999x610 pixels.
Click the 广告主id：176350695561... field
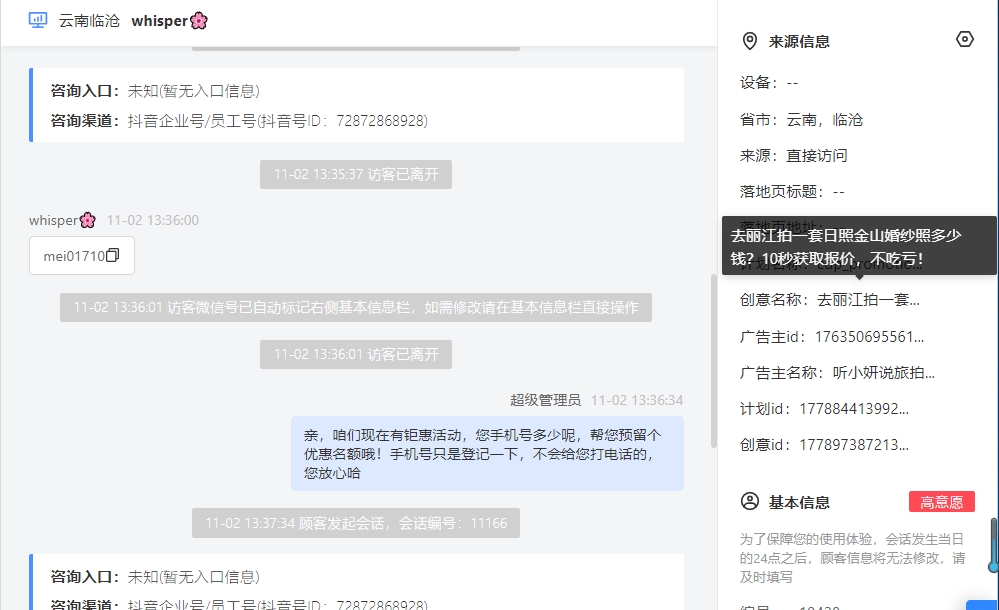pyautogui.click(x=831, y=337)
